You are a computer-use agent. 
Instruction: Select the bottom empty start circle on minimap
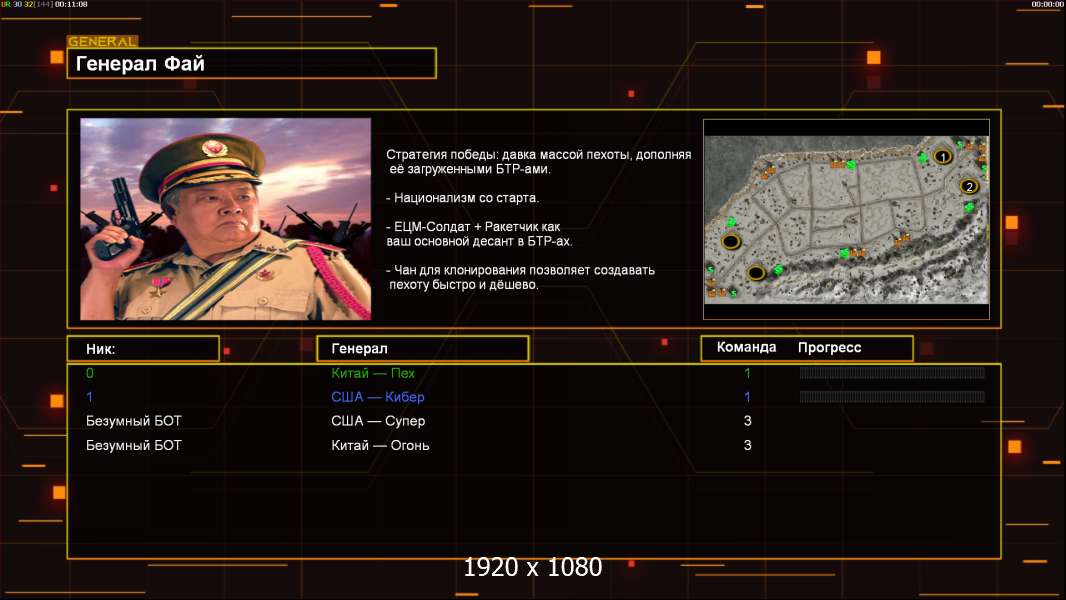(x=756, y=272)
